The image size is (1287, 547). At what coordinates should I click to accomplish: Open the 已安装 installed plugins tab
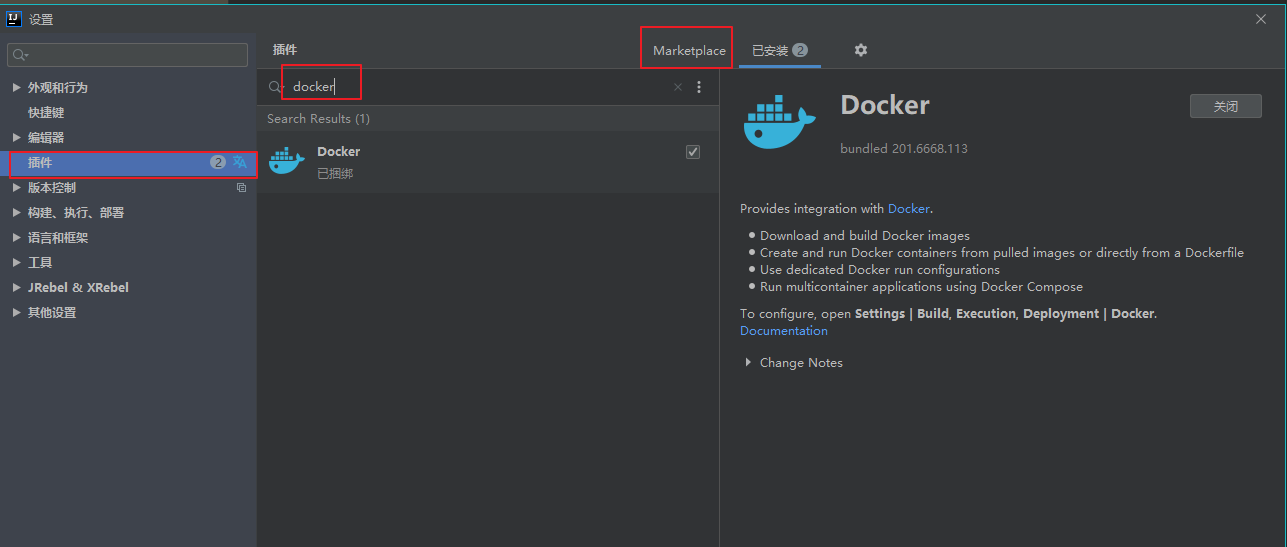click(779, 50)
